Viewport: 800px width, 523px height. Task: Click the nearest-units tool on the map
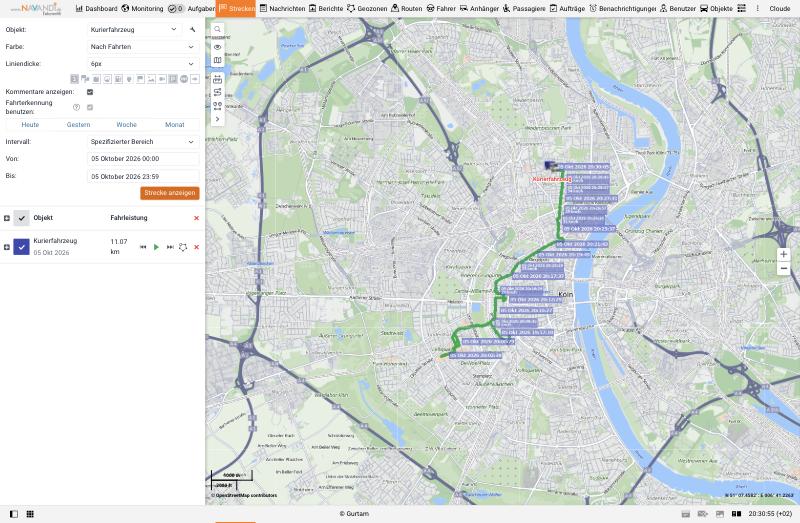(x=217, y=106)
